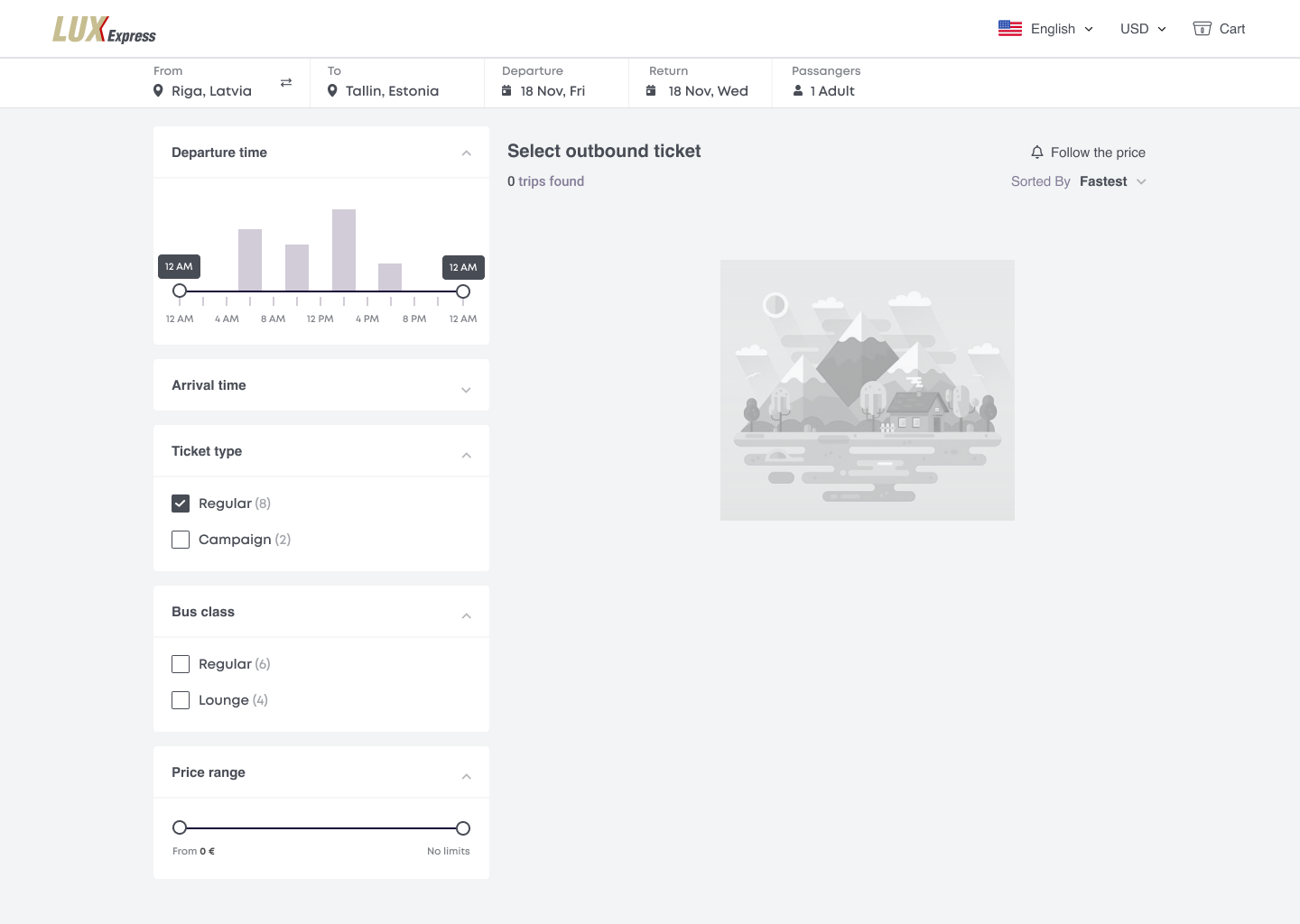Click the Cart link text
This screenshot has width=1300, height=924.
coord(1232,29)
